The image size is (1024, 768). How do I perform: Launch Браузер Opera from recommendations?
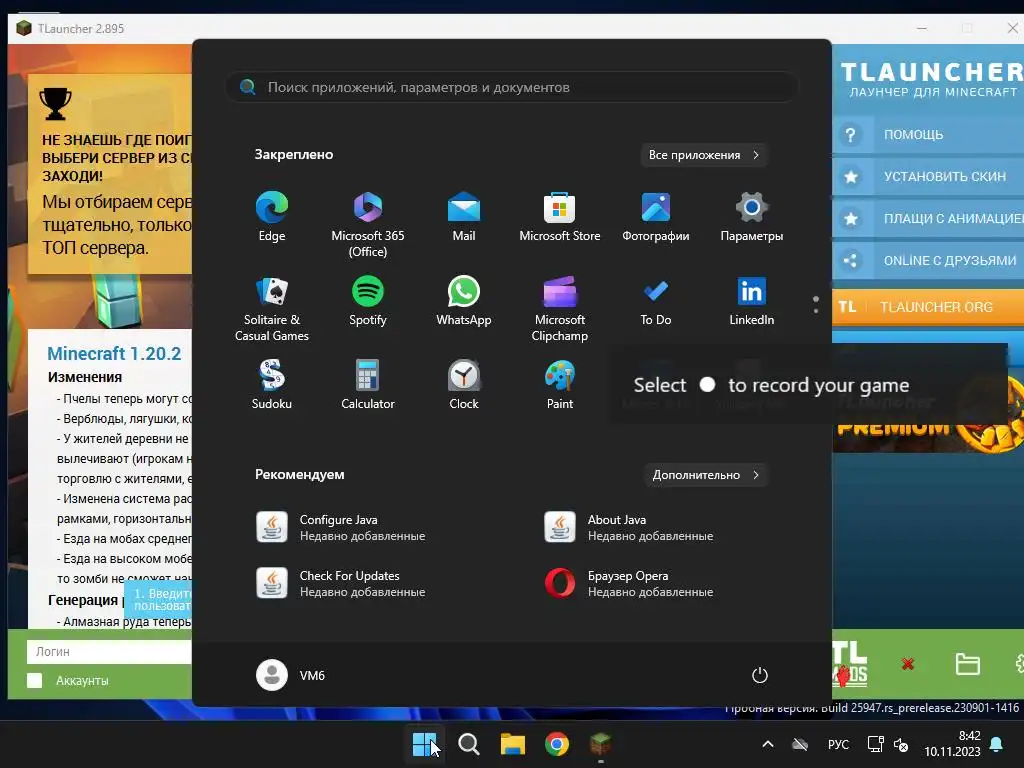pyautogui.click(x=629, y=583)
